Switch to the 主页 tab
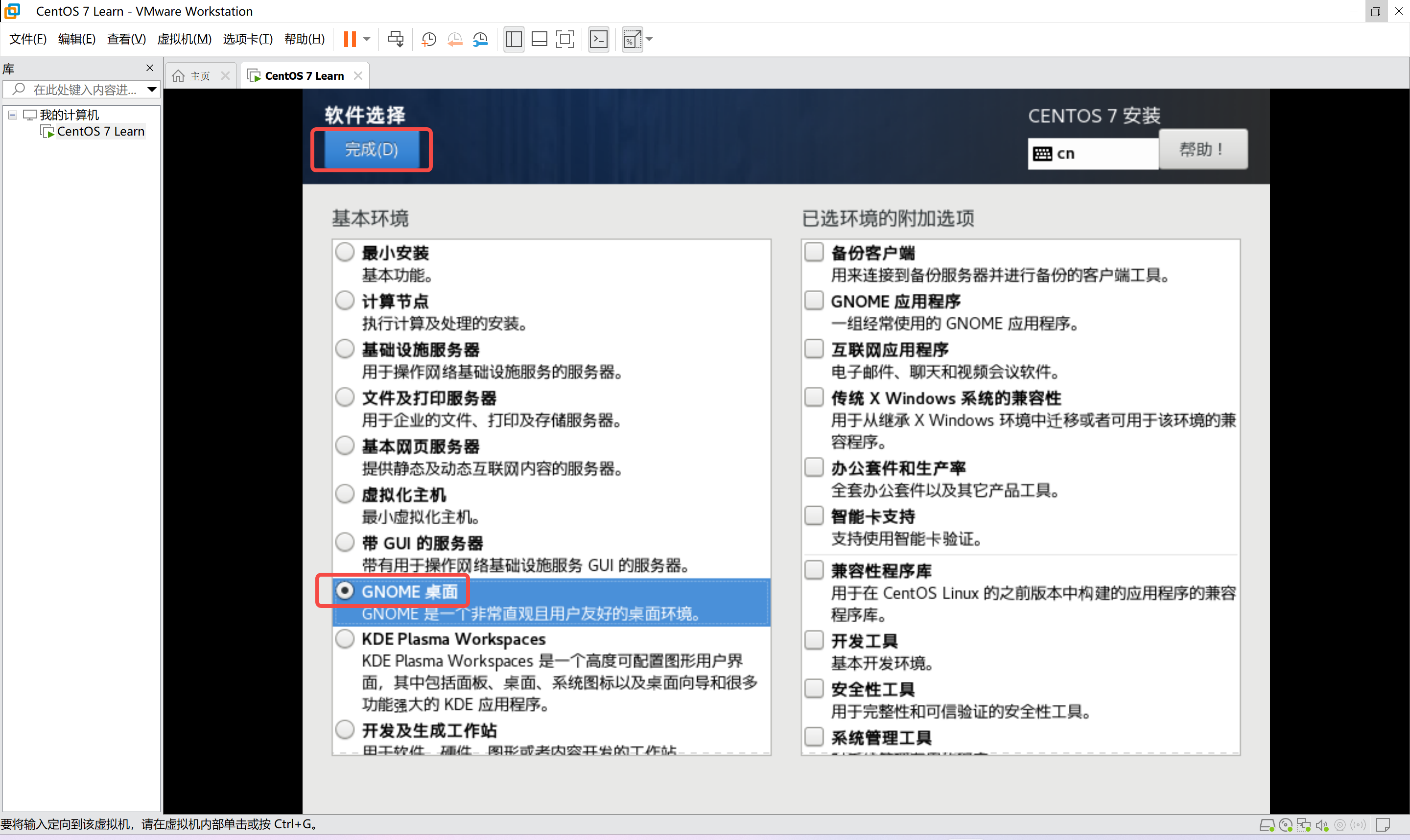The image size is (1410, 840). click(x=201, y=76)
